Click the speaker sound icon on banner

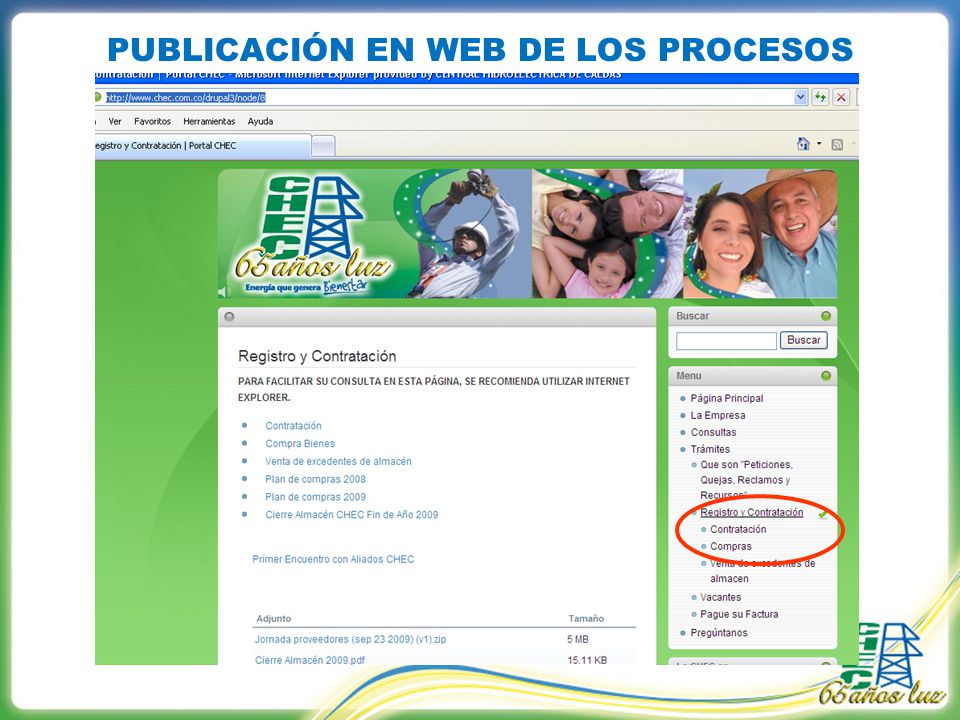pos(223,292)
